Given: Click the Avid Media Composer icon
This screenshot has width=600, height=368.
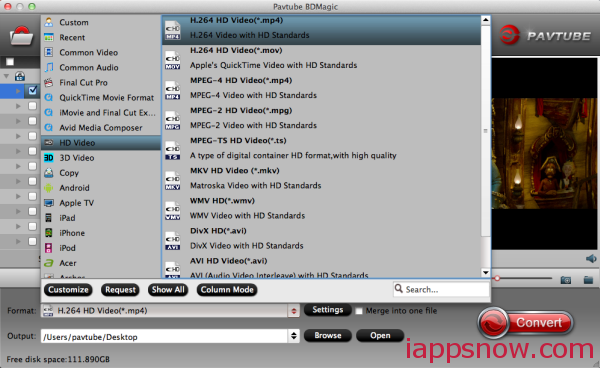Looking at the screenshot, I should [49, 127].
